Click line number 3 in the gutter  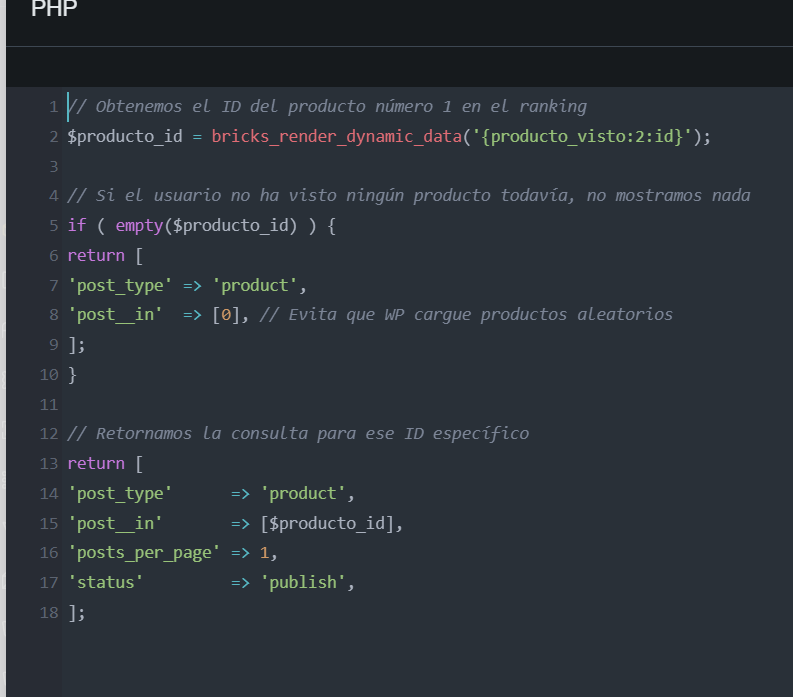pos(54,166)
